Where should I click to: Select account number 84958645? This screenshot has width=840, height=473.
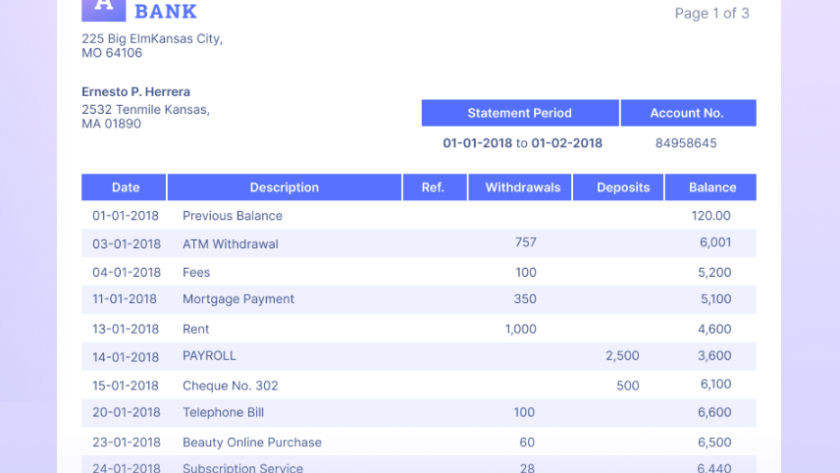click(686, 143)
